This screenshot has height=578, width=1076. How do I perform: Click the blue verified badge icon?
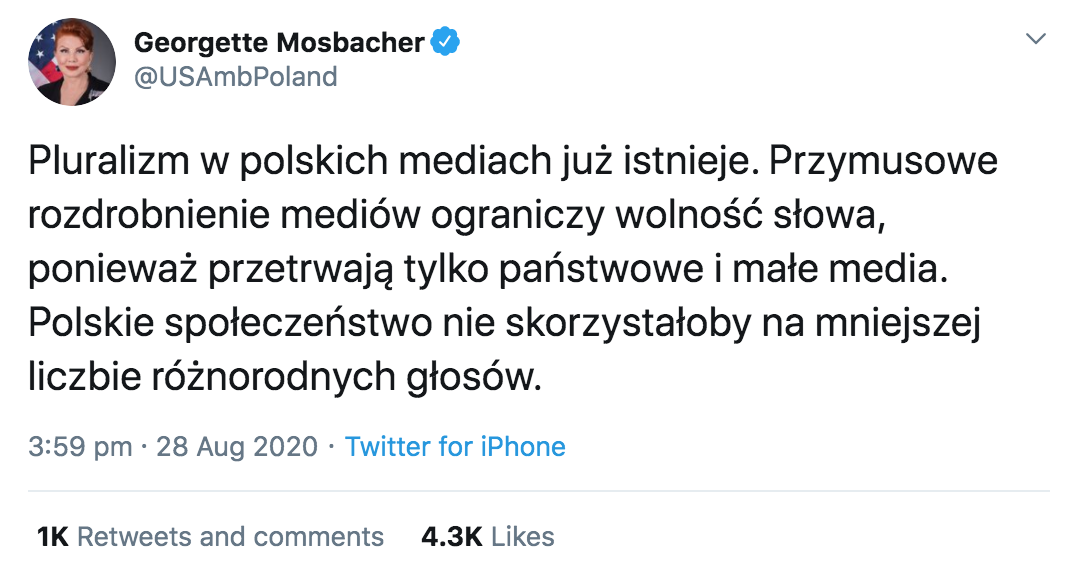[445, 42]
